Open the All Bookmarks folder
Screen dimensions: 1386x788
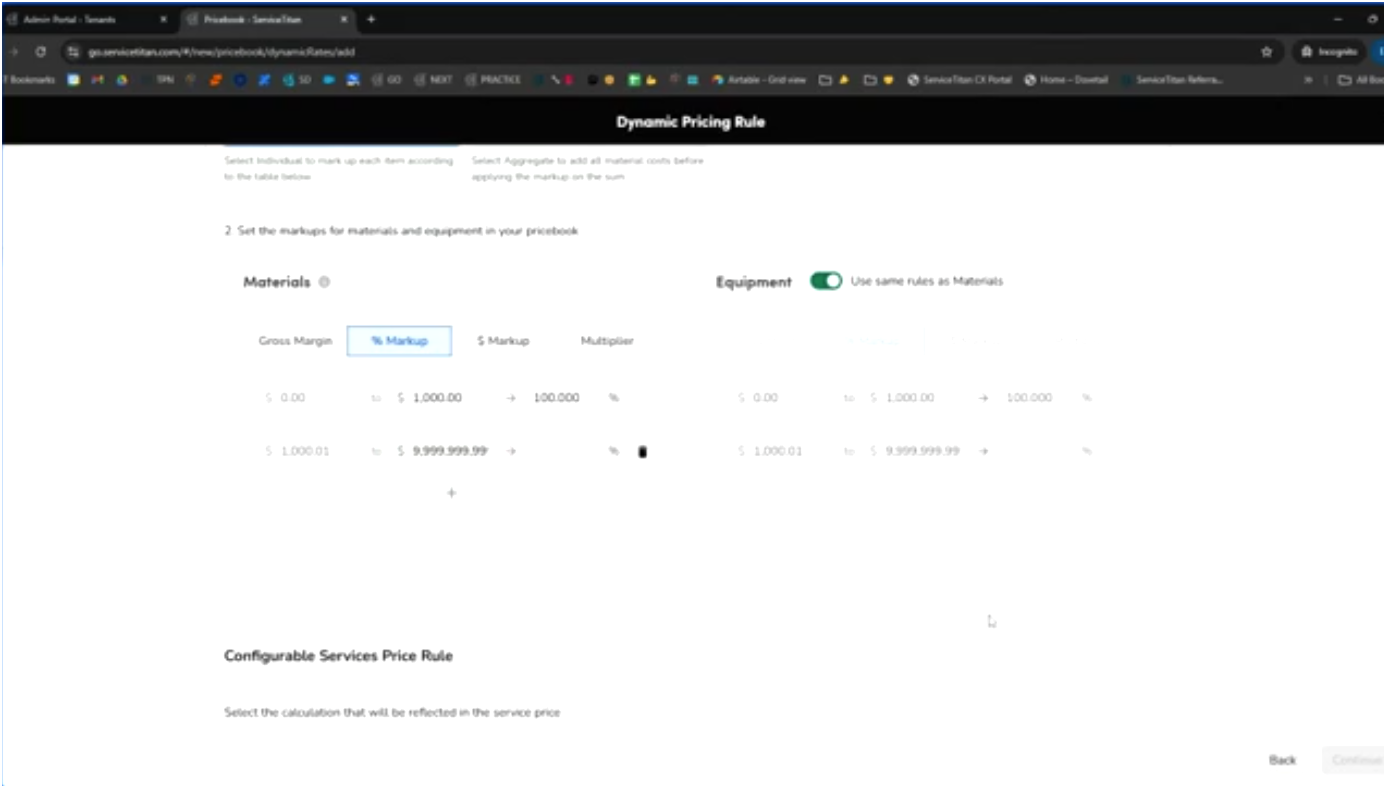(1359, 80)
